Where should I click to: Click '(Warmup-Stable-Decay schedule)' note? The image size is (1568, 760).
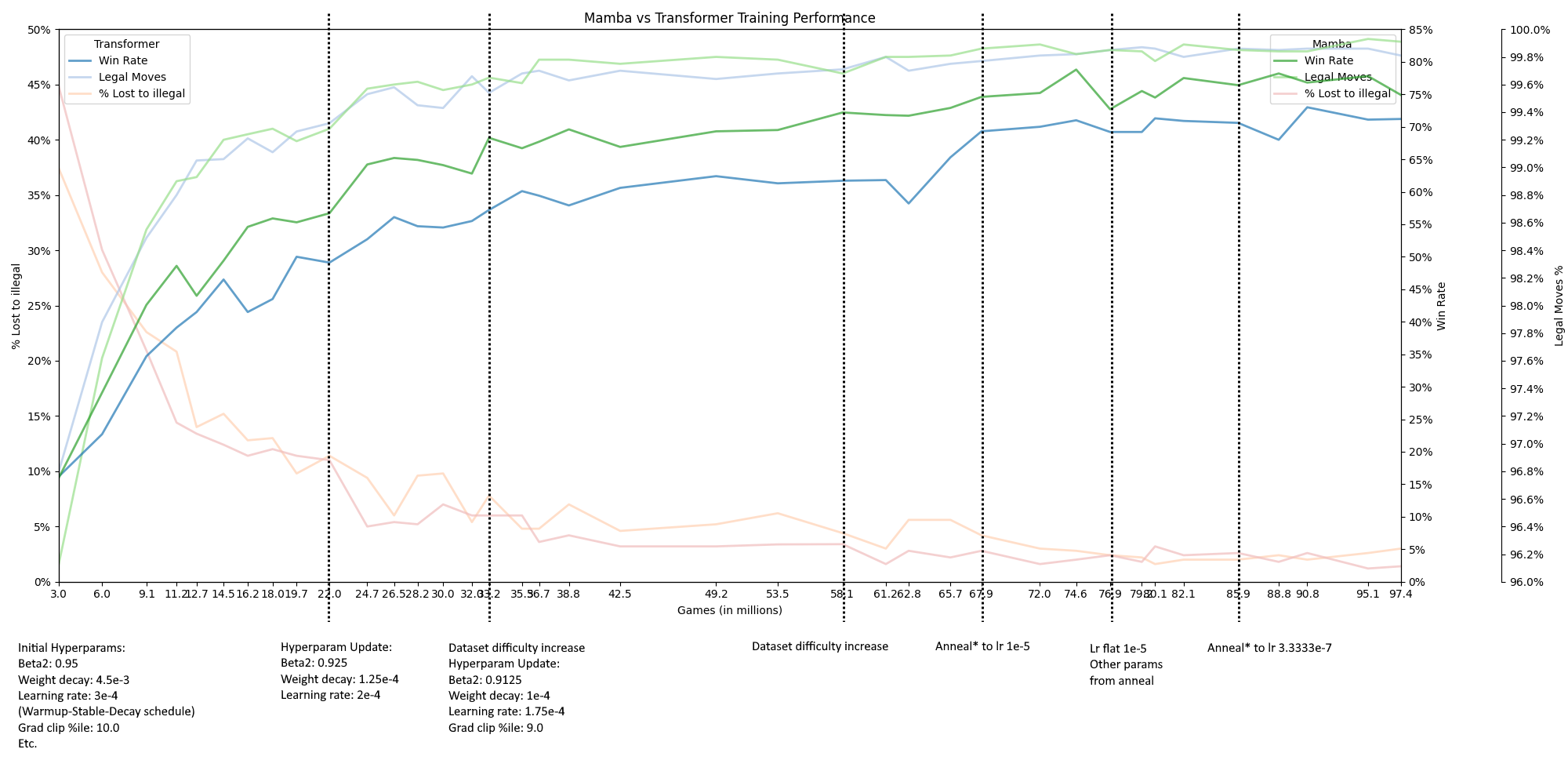[107, 711]
